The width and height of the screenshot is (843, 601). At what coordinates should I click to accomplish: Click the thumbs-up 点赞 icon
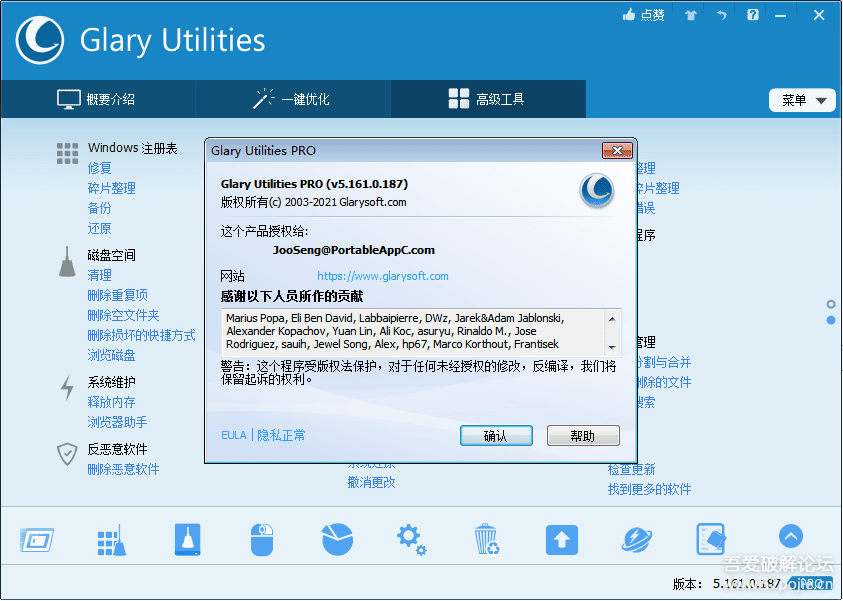pyautogui.click(x=628, y=15)
